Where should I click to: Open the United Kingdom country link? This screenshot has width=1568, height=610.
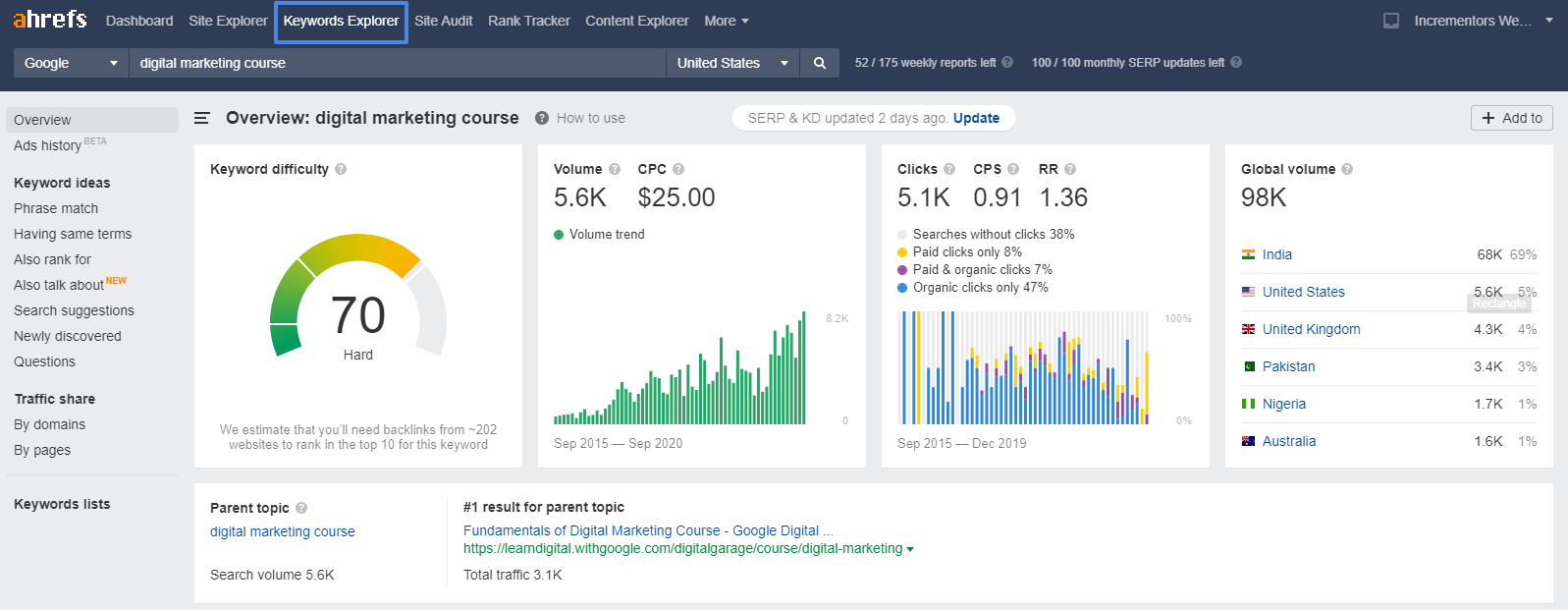click(1312, 329)
